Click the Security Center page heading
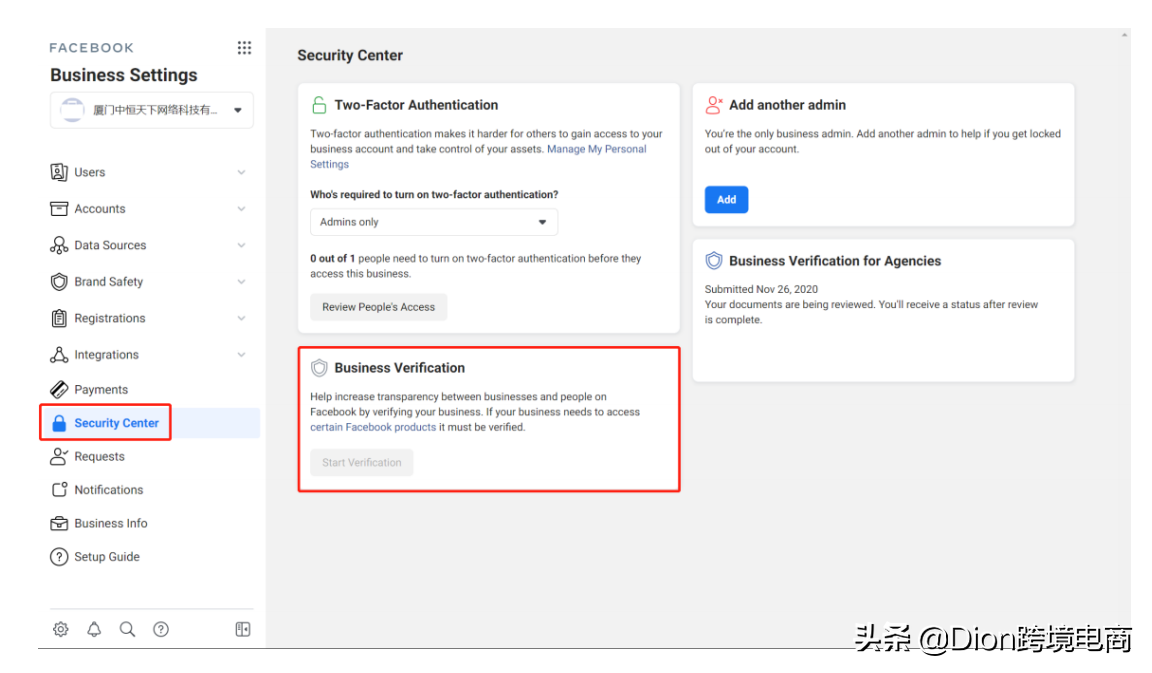Image resolution: width=1152 pixels, height=673 pixels. pyautogui.click(x=350, y=55)
